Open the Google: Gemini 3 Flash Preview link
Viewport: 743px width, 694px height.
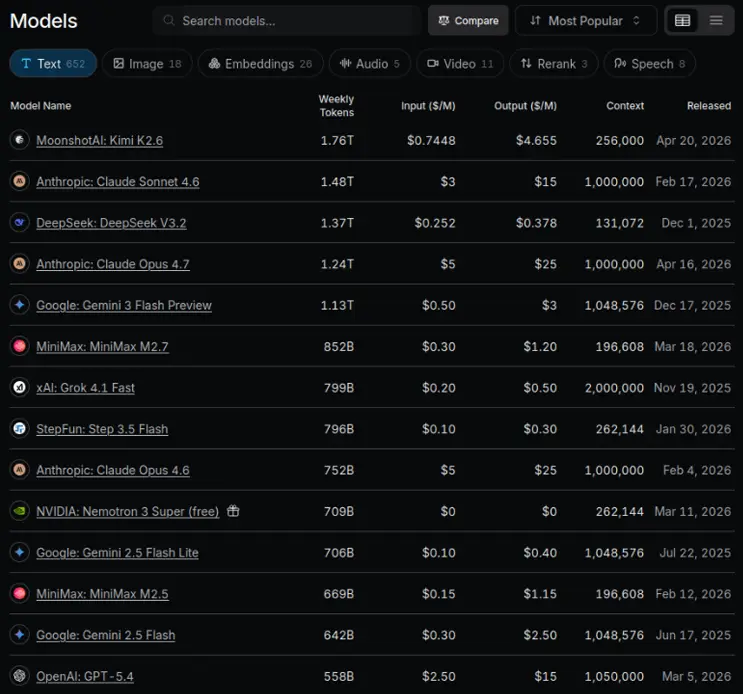point(124,306)
